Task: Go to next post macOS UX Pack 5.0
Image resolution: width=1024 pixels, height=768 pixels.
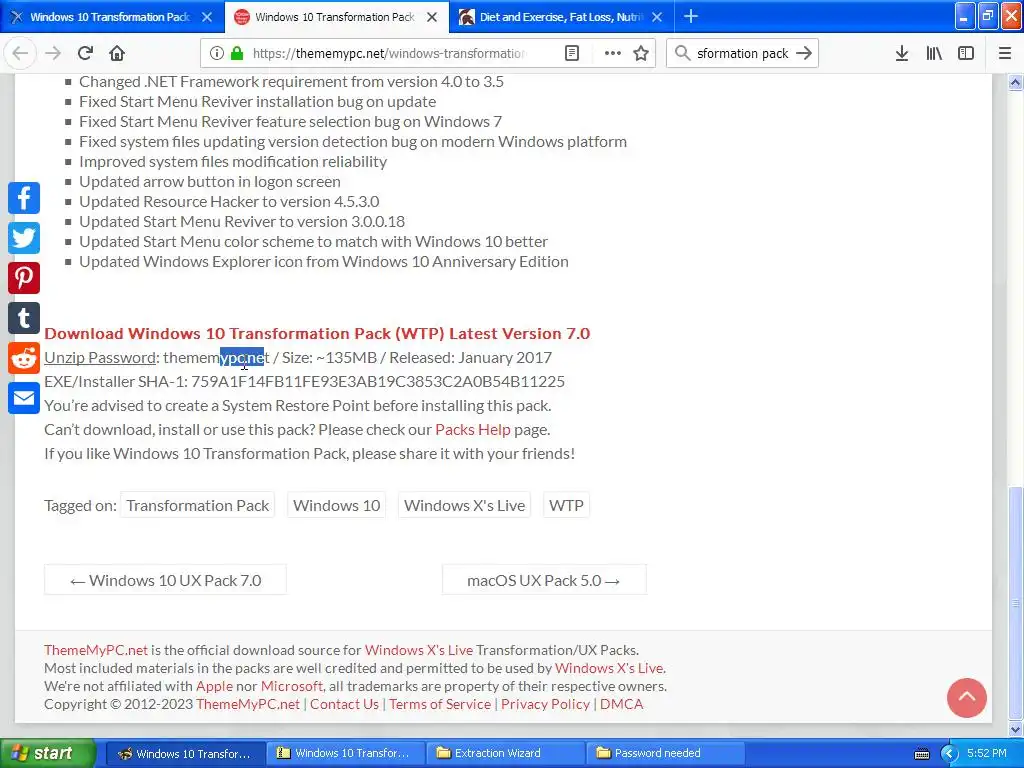Action: point(544,580)
